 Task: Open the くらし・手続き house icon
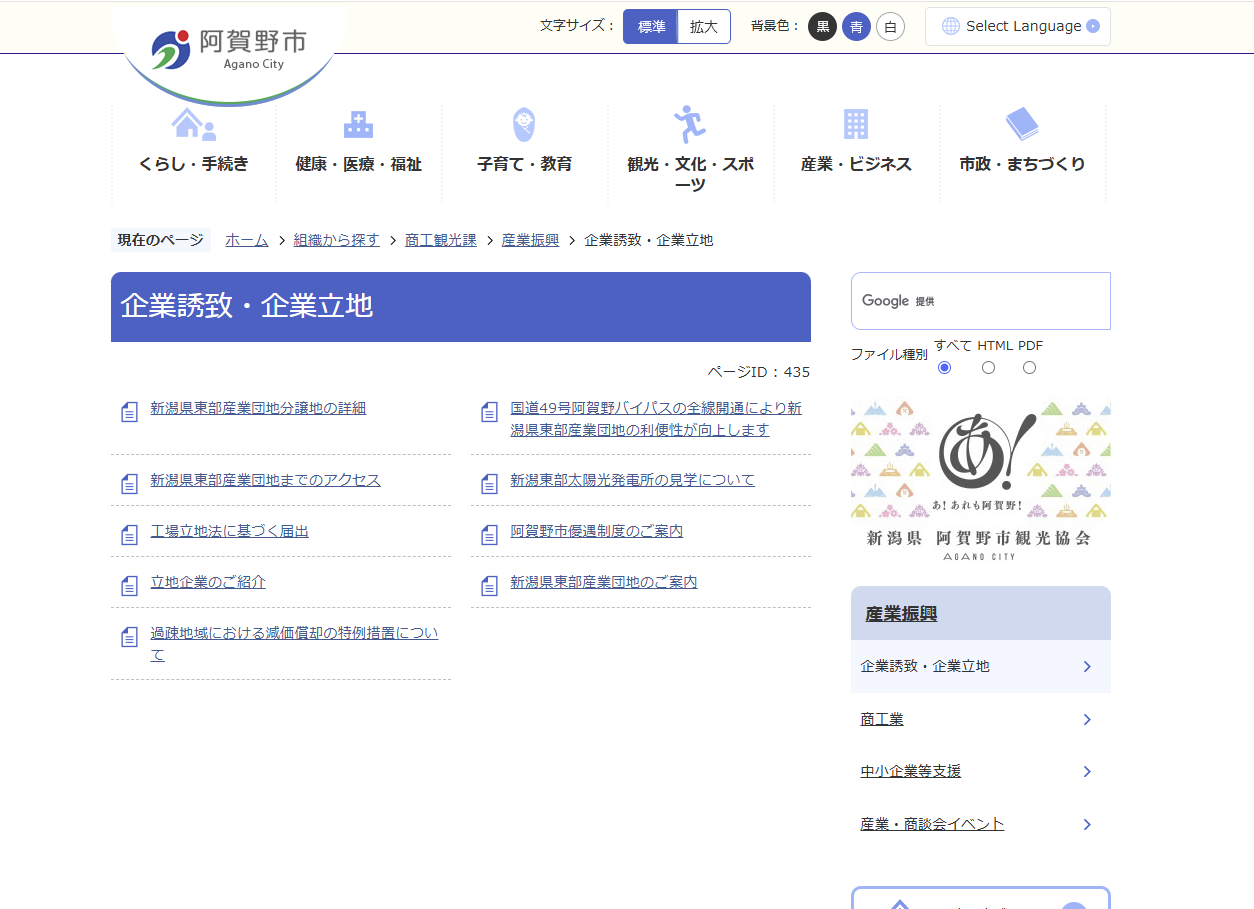point(194,124)
